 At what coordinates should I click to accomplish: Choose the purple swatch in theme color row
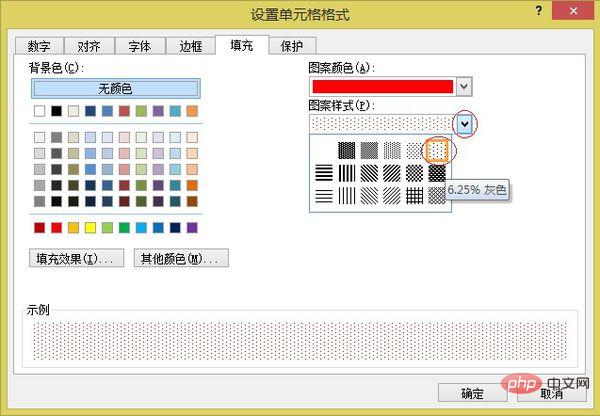click(158, 111)
